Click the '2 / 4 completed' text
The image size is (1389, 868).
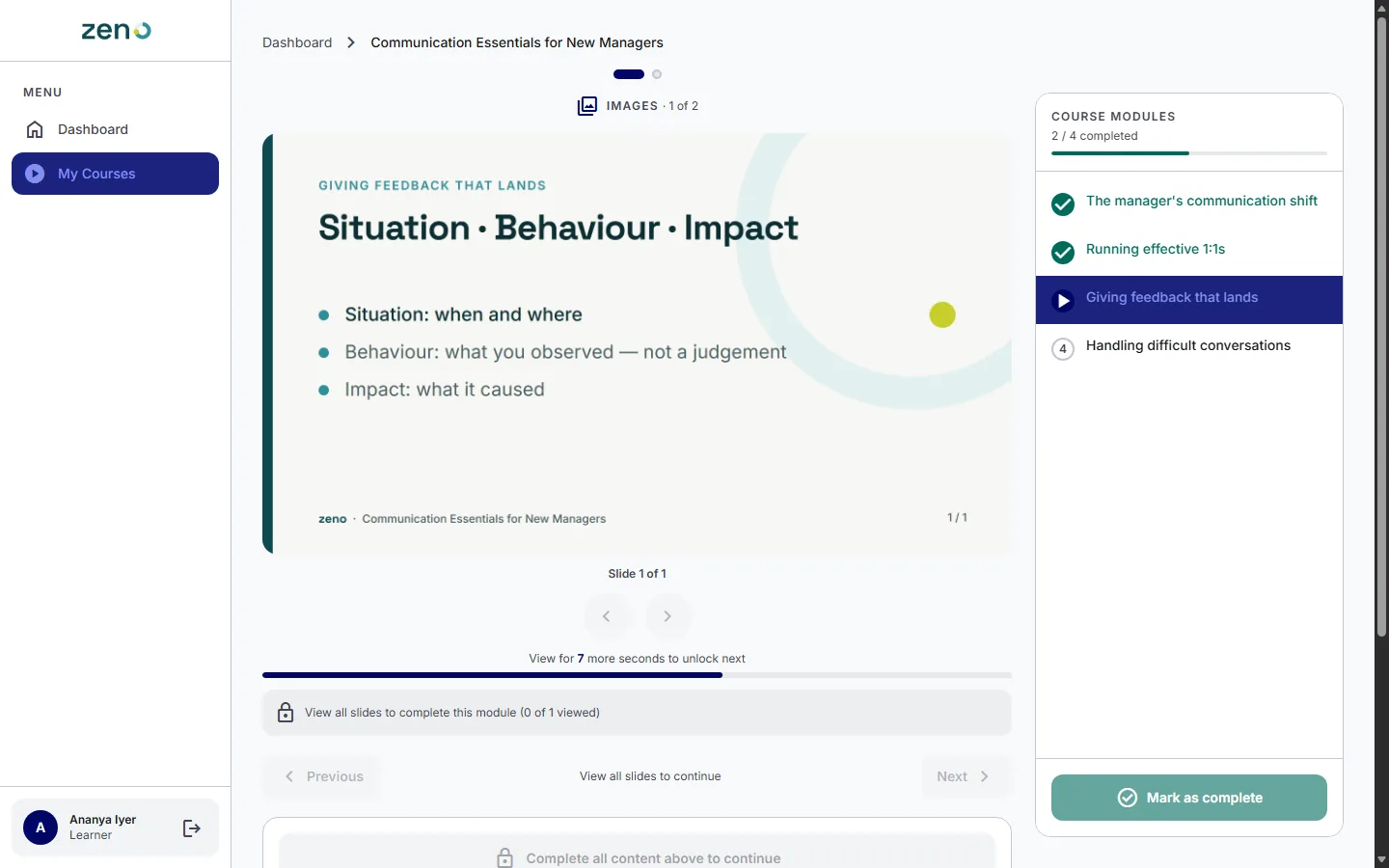[x=1095, y=136]
